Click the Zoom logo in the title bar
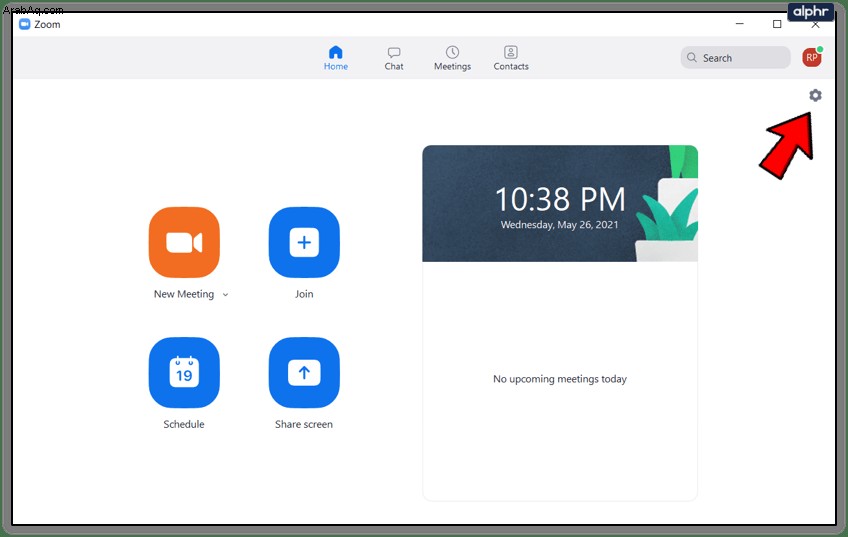Image resolution: width=848 pixels, height=537 pixels. (24, 24)
